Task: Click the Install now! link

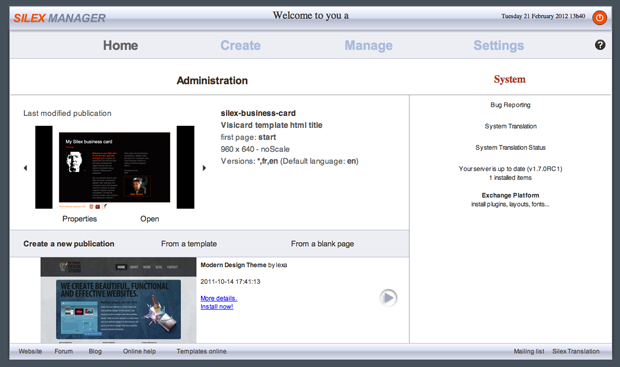Action: point(217,306)
